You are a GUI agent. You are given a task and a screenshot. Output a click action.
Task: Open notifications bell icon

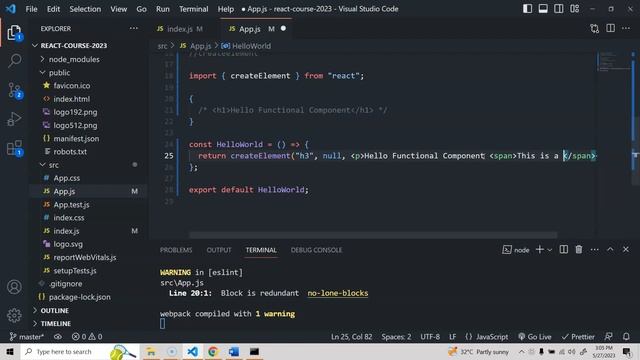626,337
